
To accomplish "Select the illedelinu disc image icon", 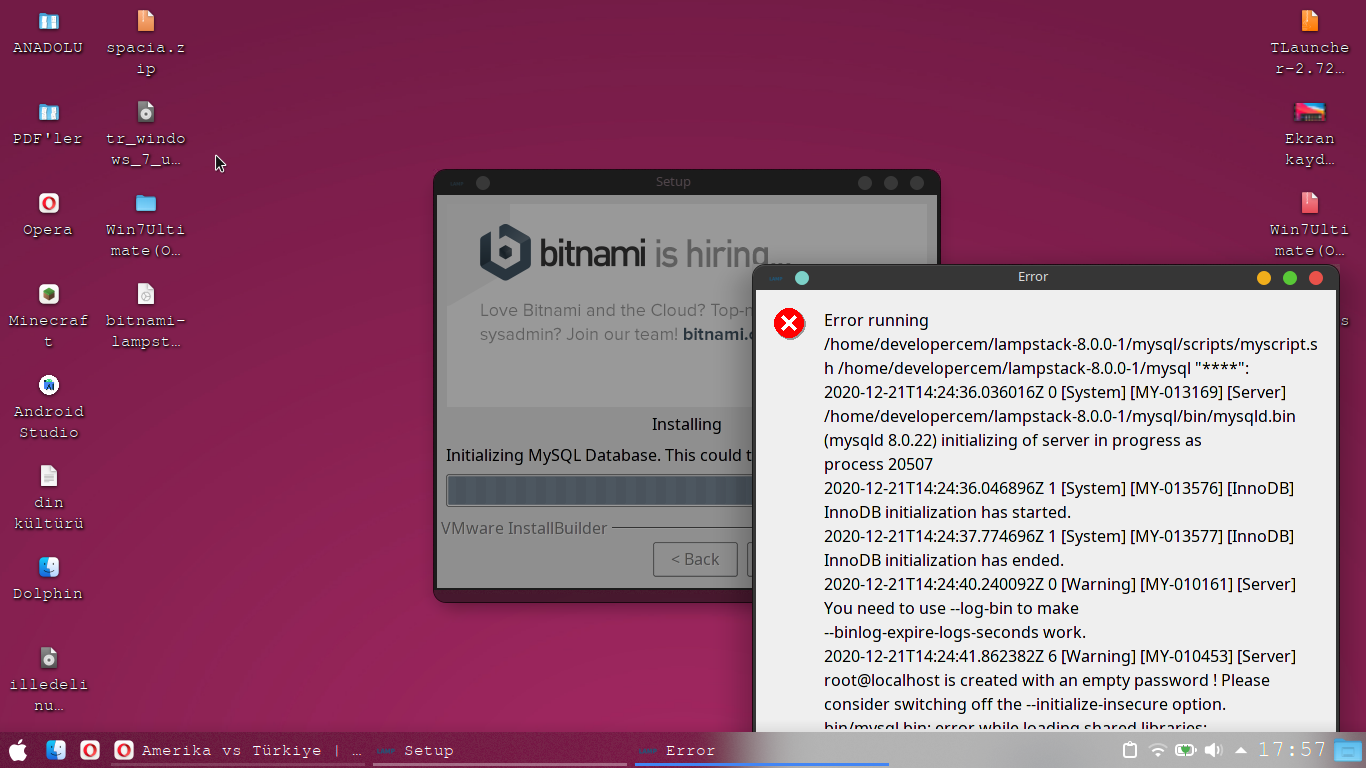I will point(48,658).
